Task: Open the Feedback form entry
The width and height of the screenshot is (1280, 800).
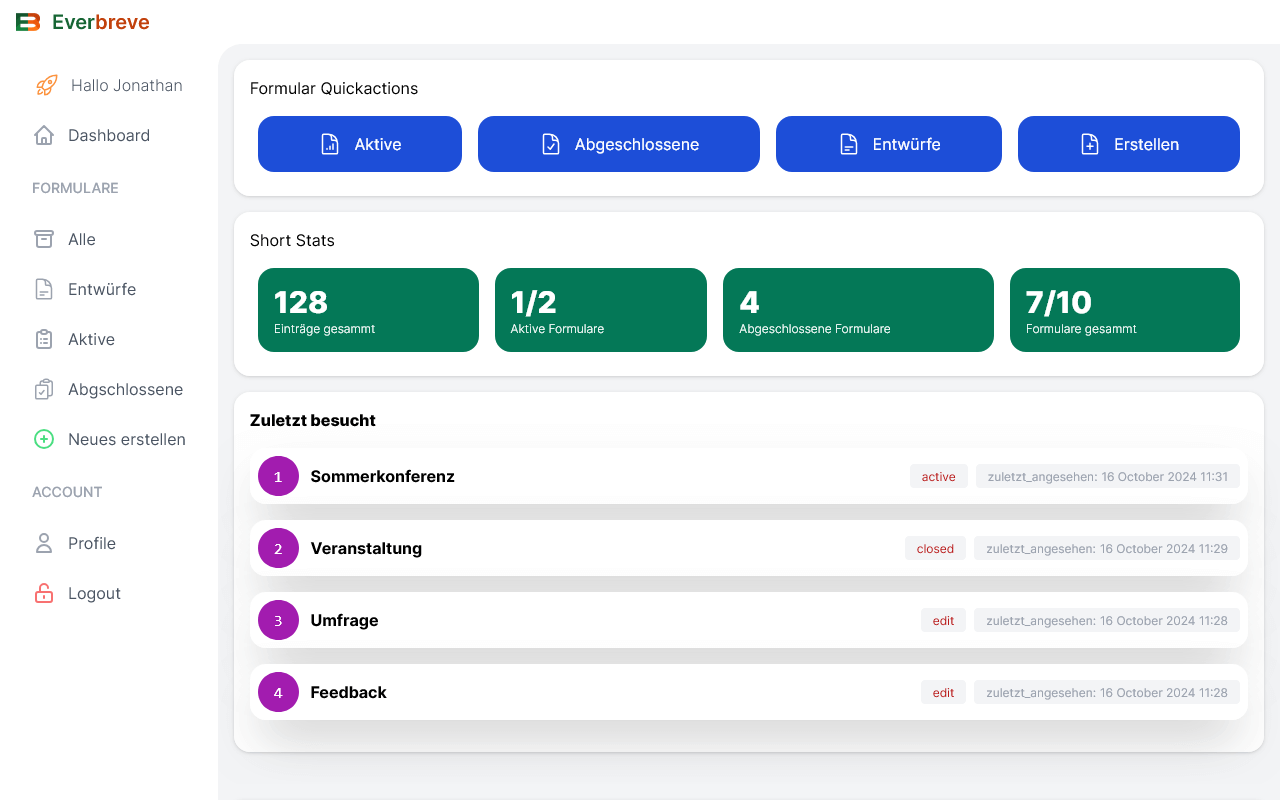Action: pos(749,692)
